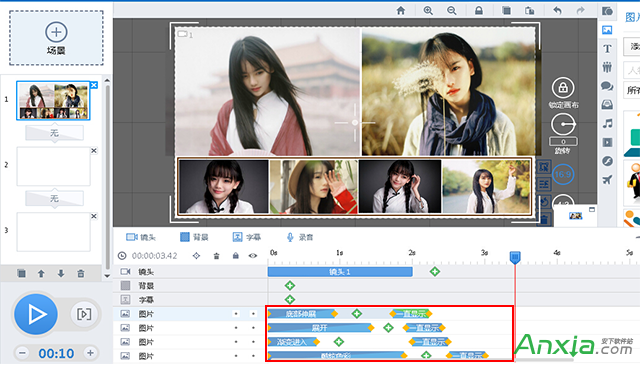This screenshot has width=640, height=365.
Task: Select the scene 1 thumbnail
Action: coord(53,100)
